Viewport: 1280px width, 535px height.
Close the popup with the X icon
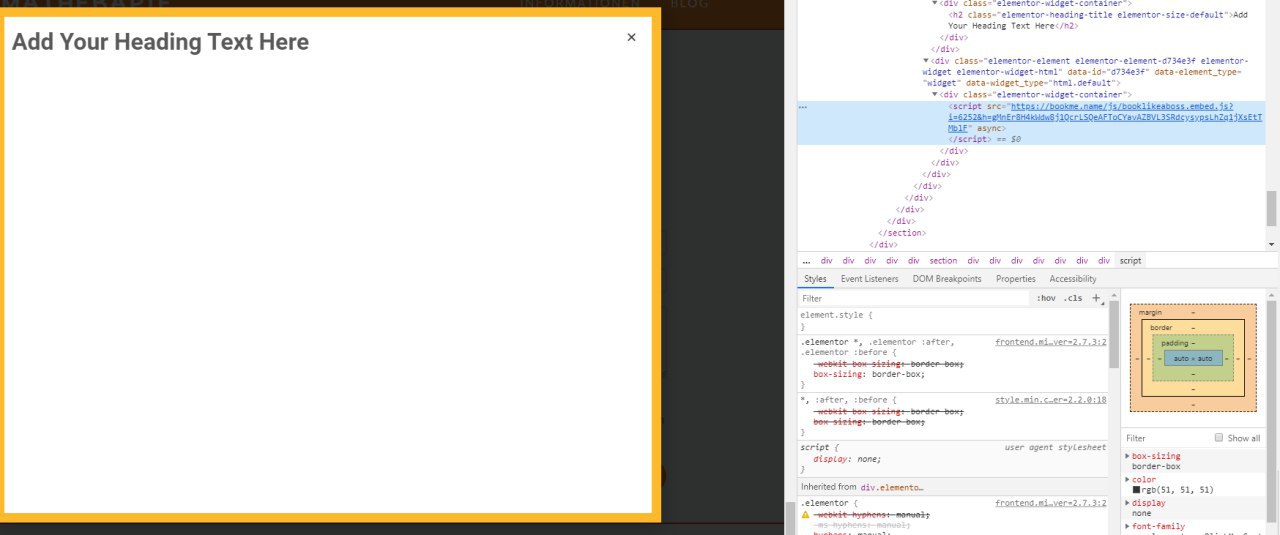[x=631, y=37]
